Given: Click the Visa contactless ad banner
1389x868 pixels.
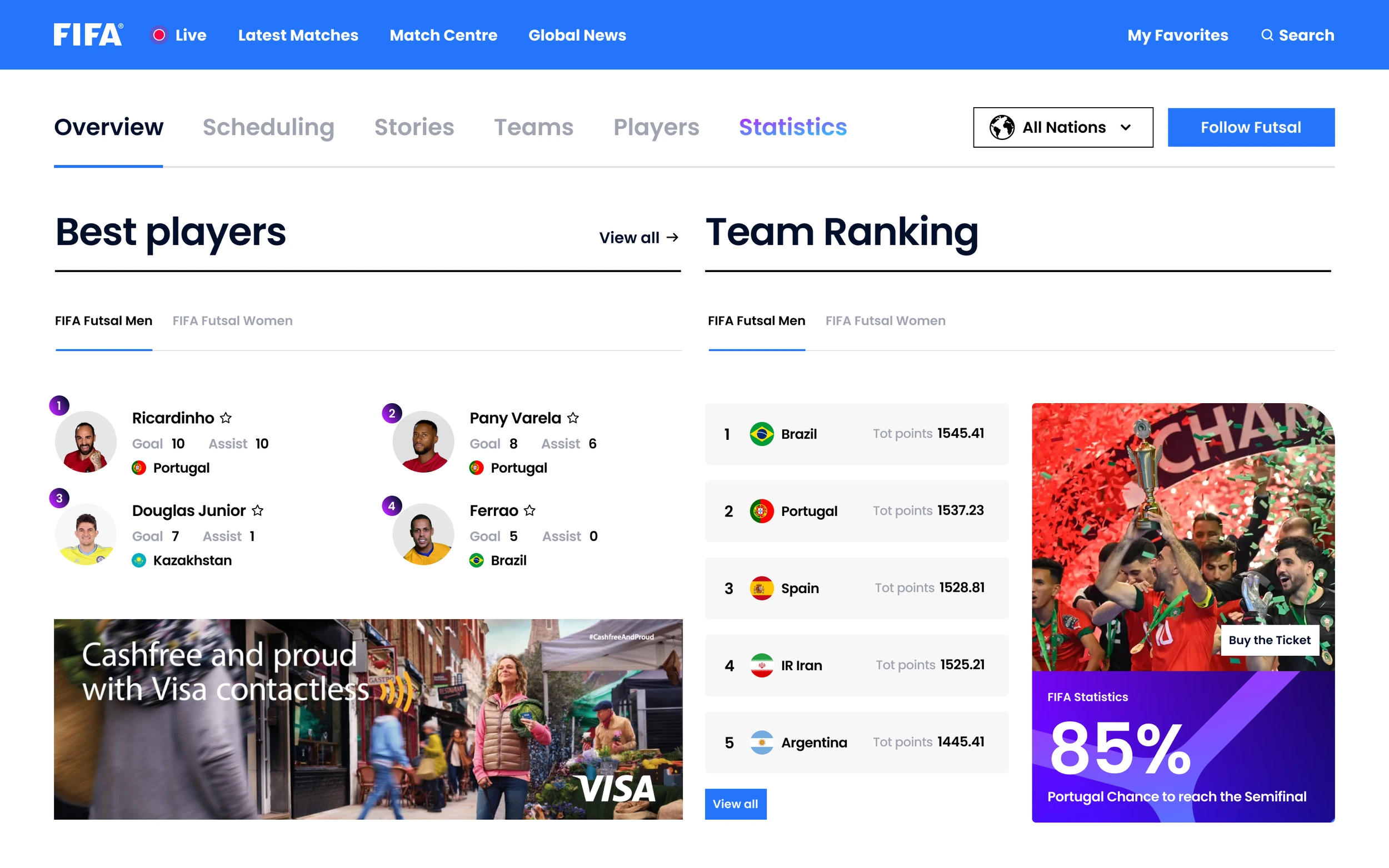Looking at the screenshot, I should [x=368, y=719].
